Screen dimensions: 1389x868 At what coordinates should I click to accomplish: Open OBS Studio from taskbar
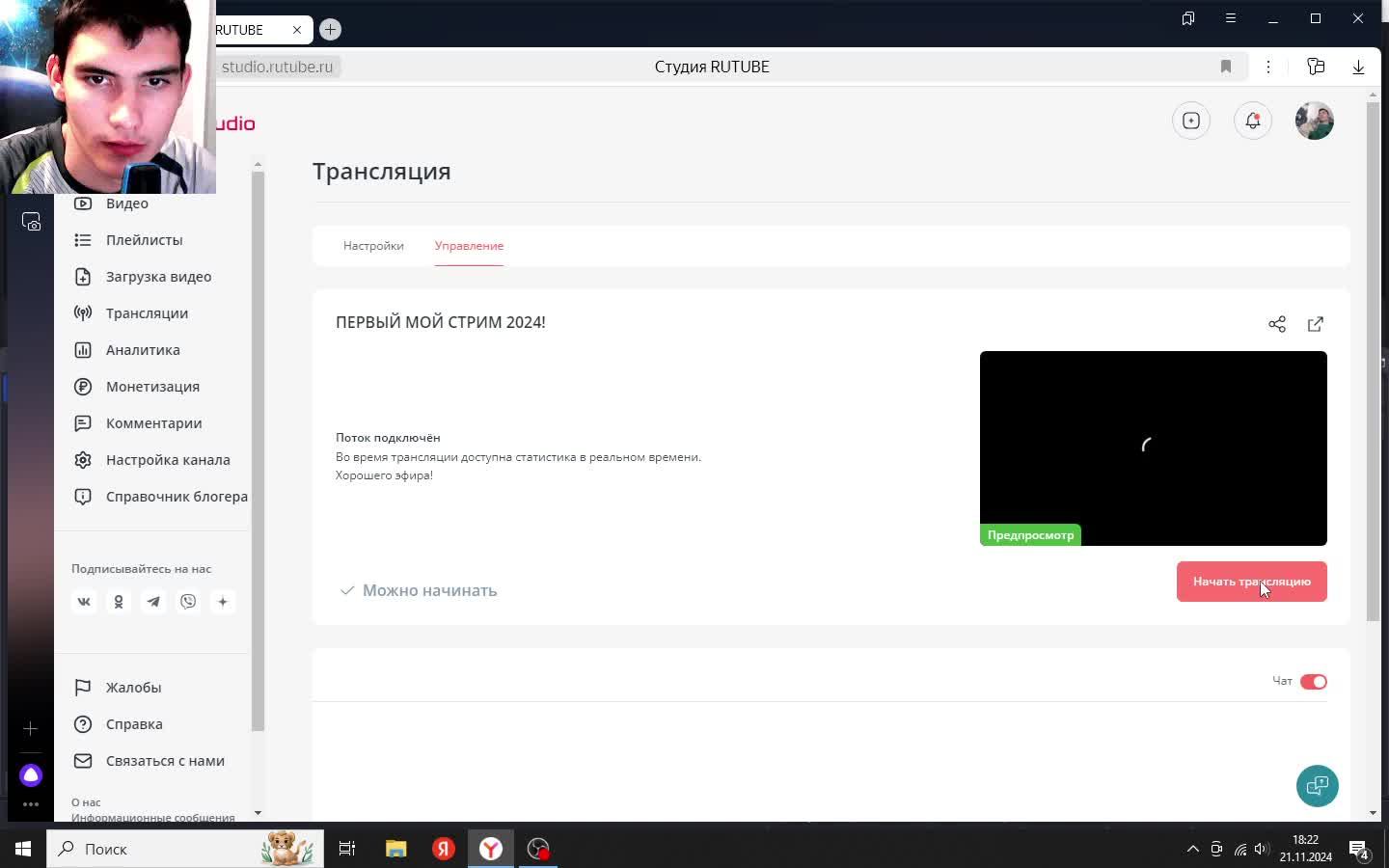(538, 849)
